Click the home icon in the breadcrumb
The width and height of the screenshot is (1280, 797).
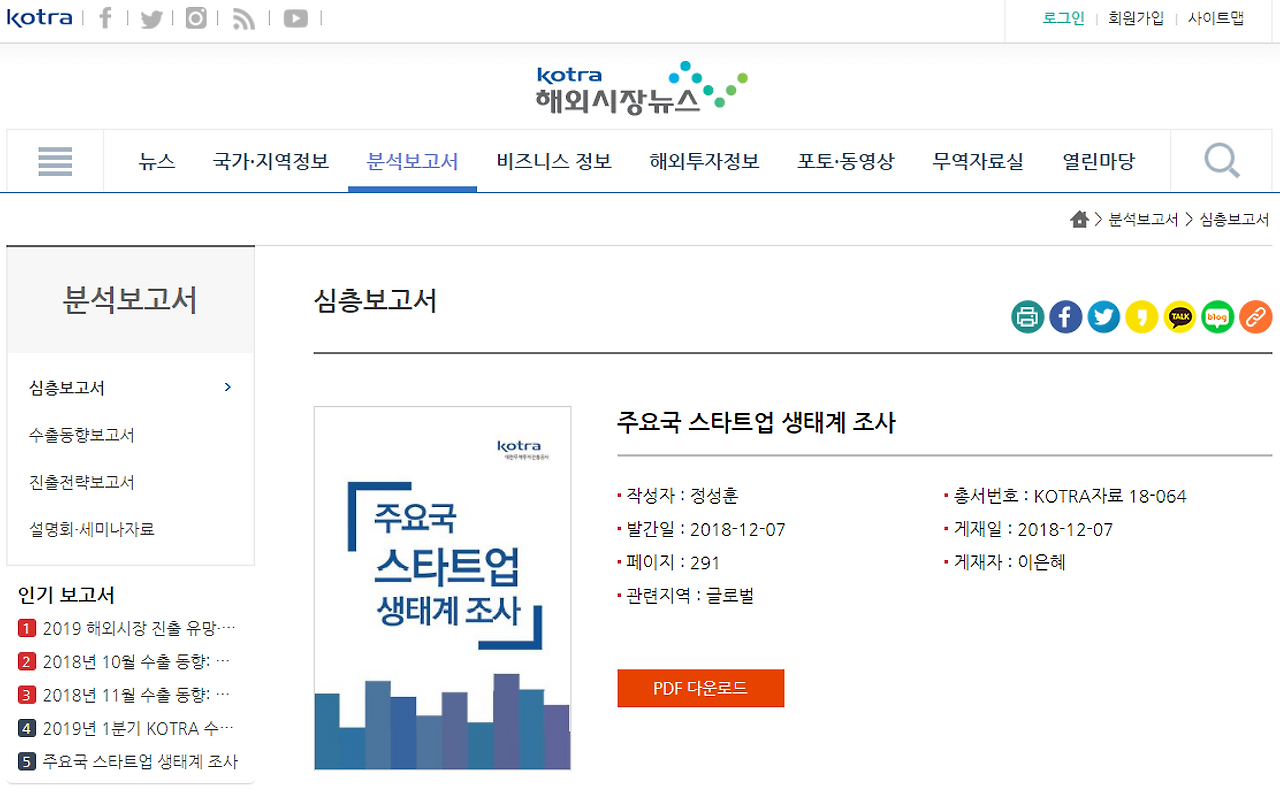click(x=1080, y=218)
